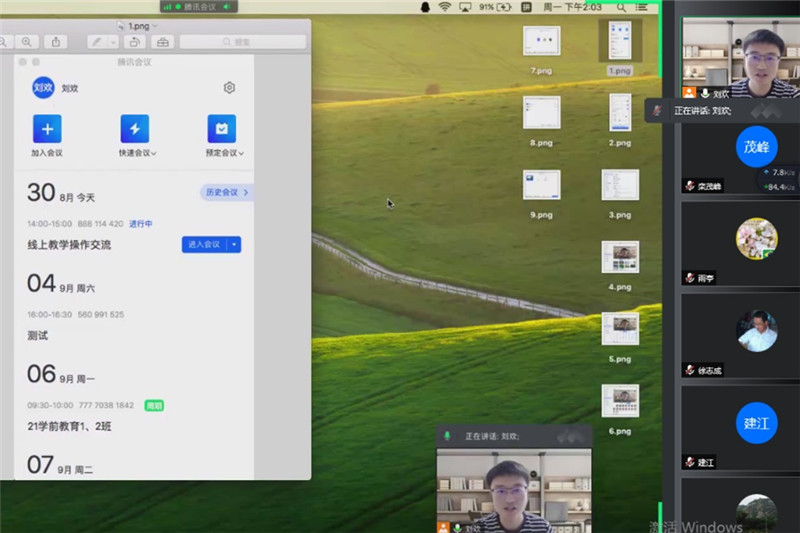Click the share icon in Preview toolbar
The height and width of the screenshot is (533, 800).
pos(56,42)
